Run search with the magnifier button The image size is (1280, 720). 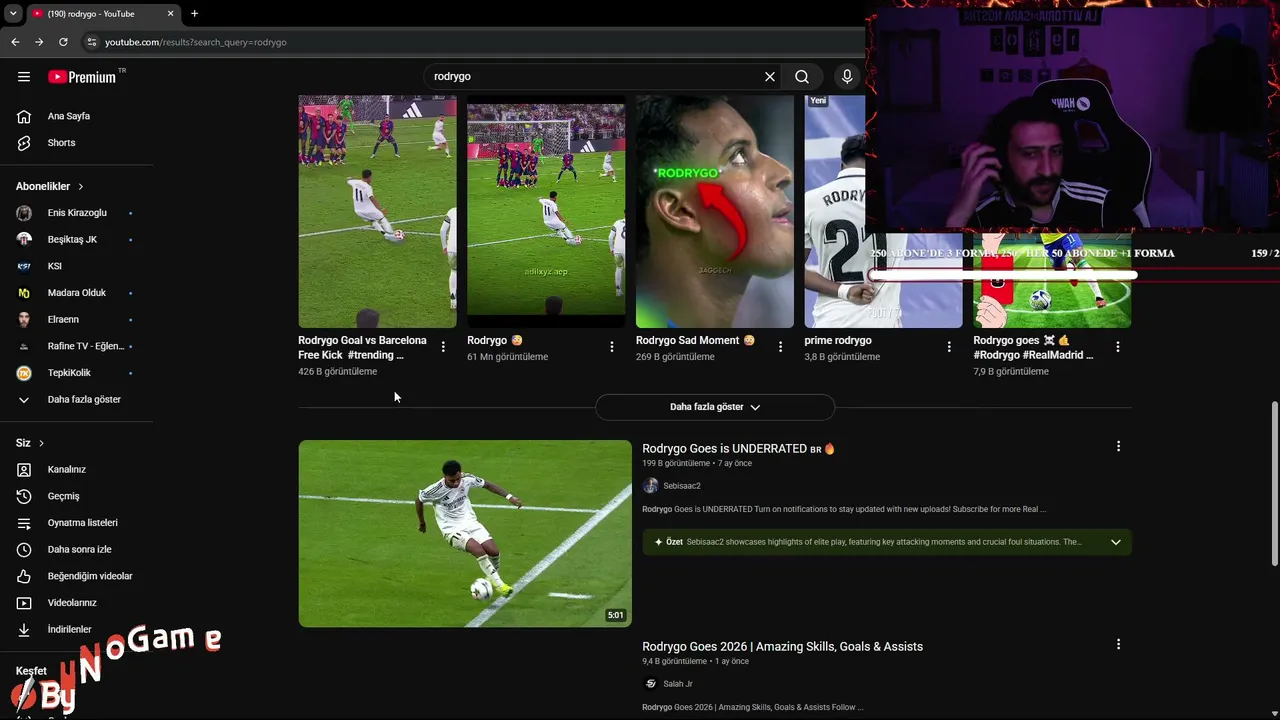[x=802, y=77]
